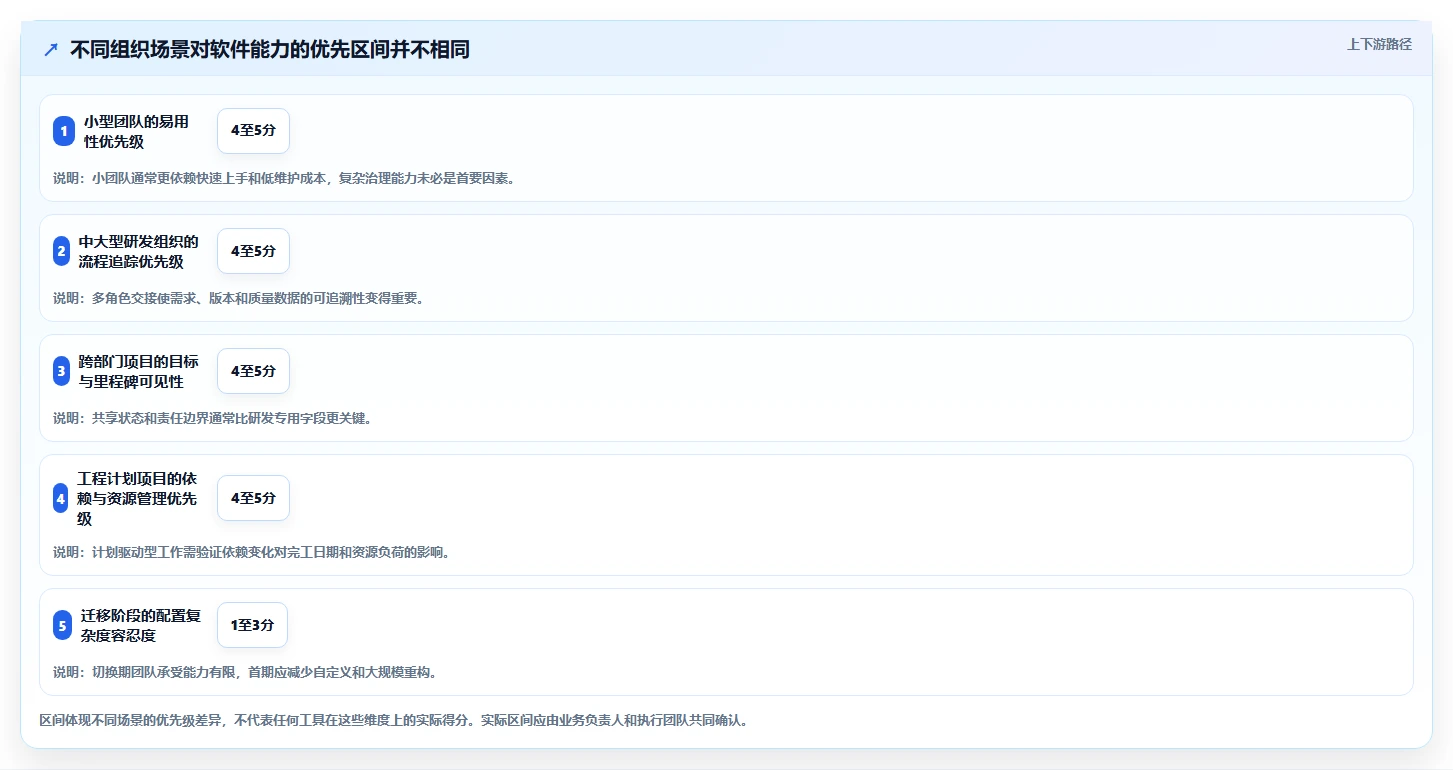Click number badge 2 for 中大型研发组织

point(62,251)
